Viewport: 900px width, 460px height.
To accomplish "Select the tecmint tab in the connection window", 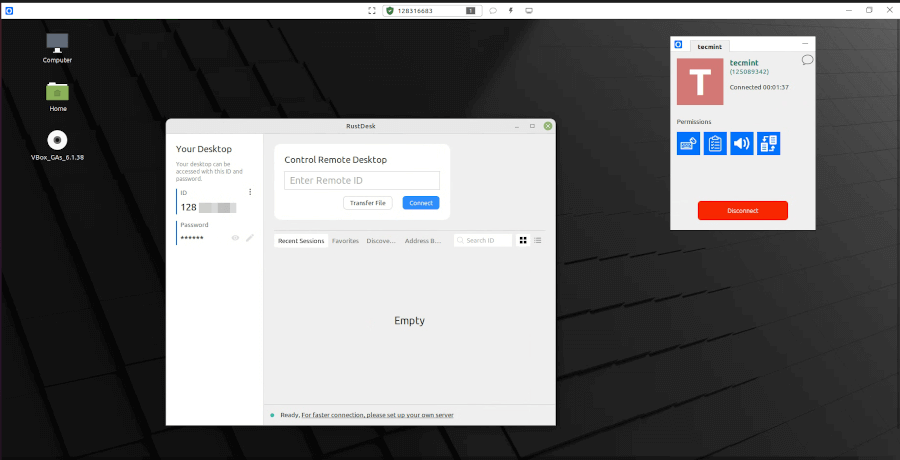I will [x=709, y=47].
